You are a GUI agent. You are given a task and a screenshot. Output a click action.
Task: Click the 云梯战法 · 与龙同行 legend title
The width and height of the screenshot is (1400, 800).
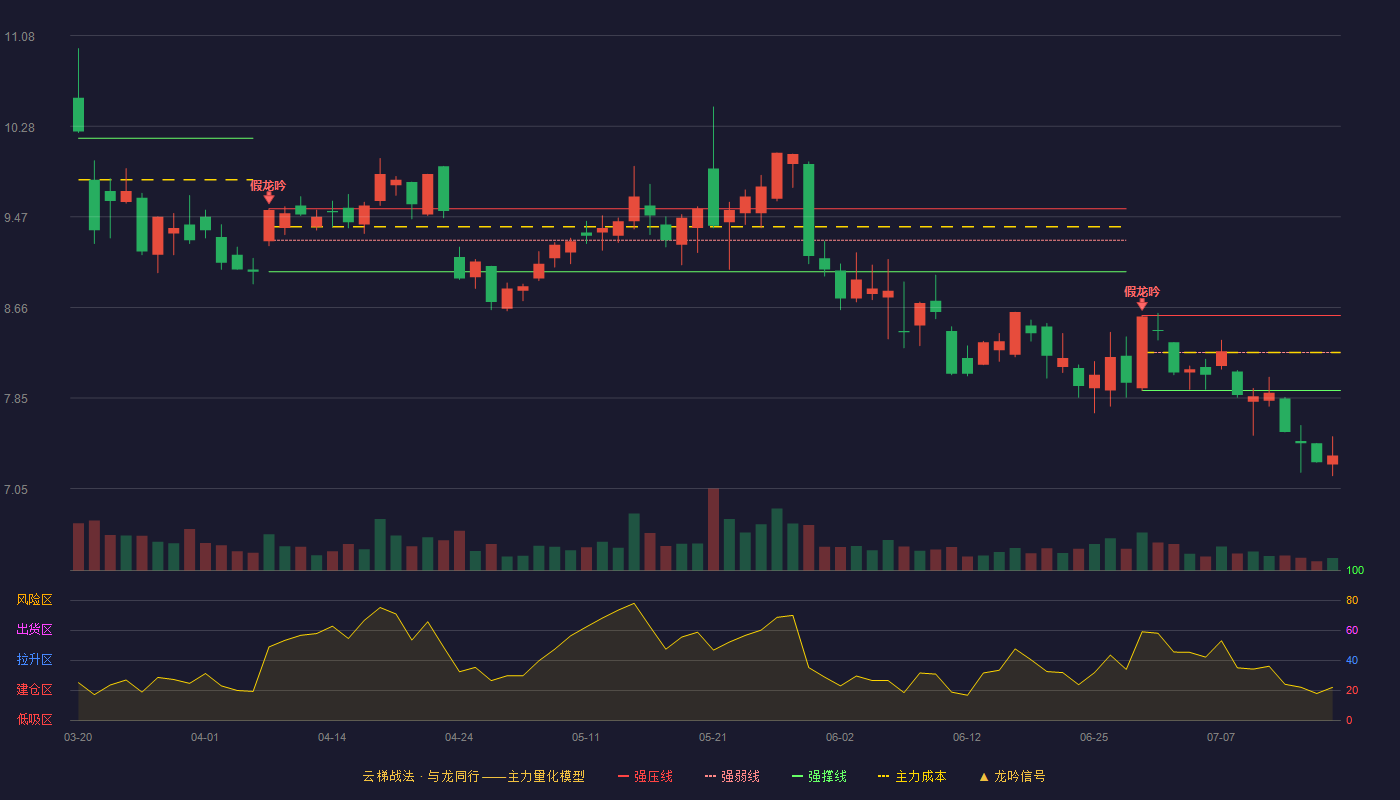pos(420,776)
